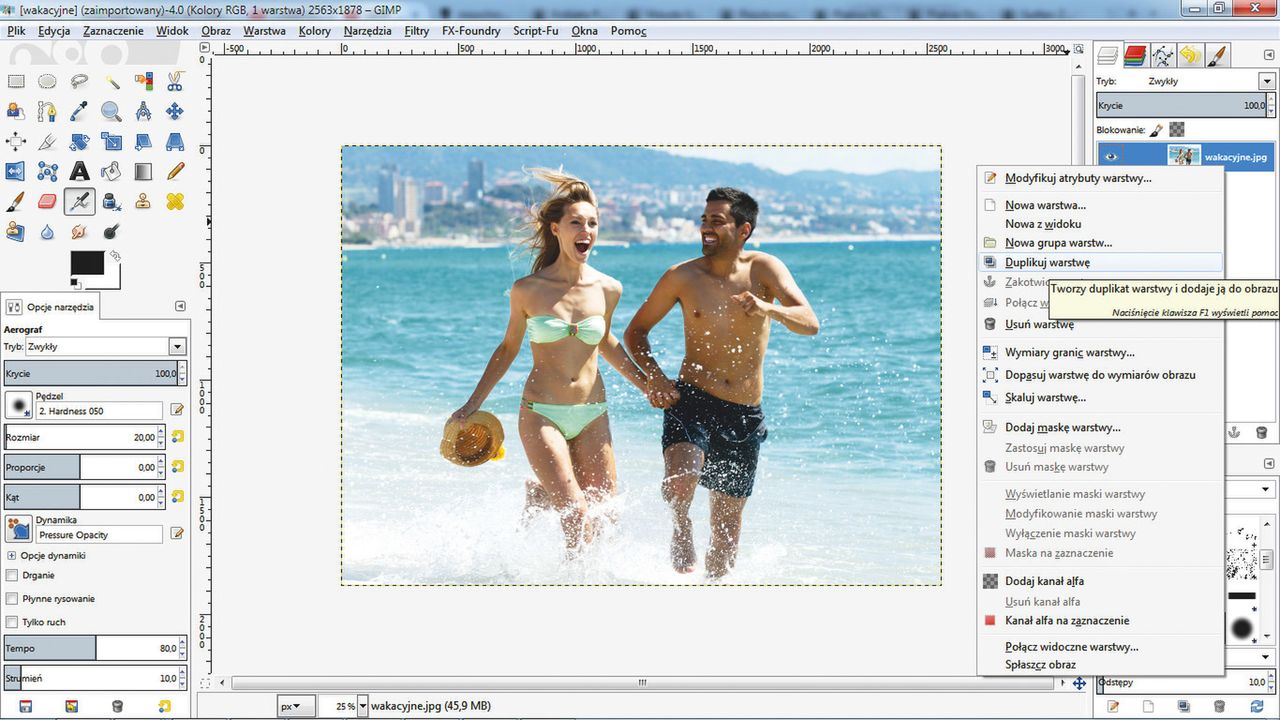Select the Measure compass tool
The width and height of the screenshot is (1280, 720).
coord(143,112)
